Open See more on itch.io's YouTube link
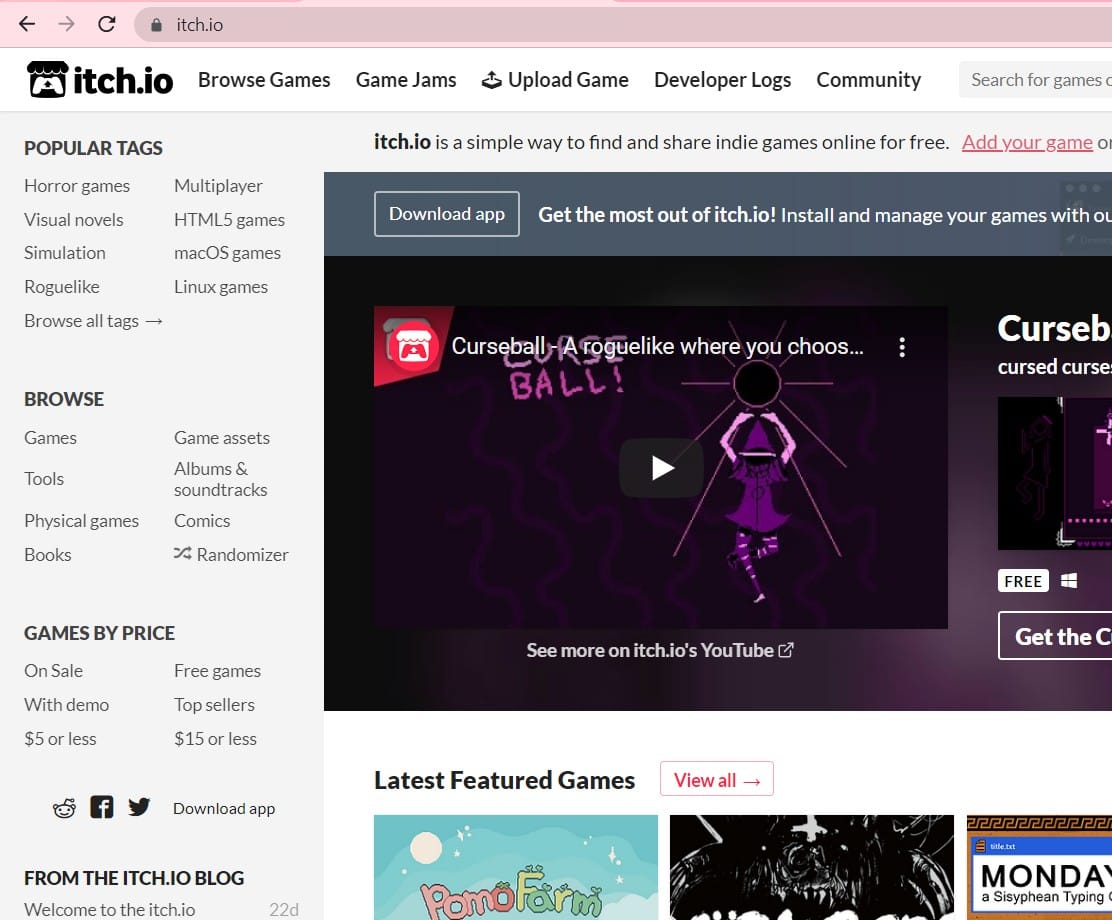The image size is (1112, 920). (660, 650)
